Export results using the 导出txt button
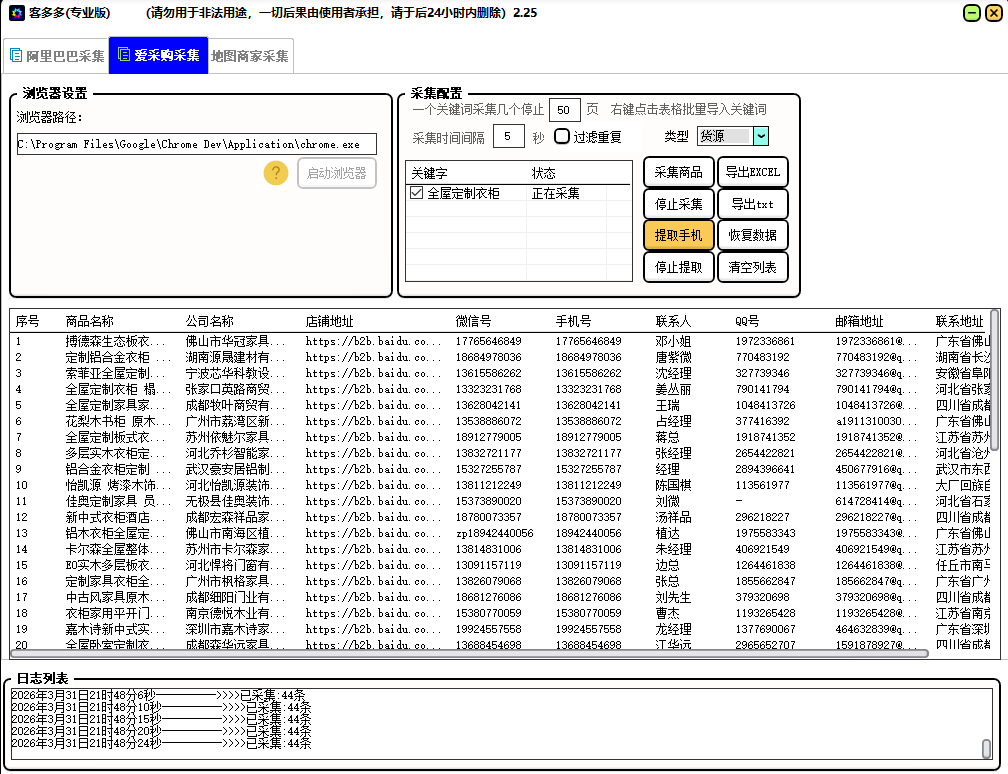This screenshot has width=1008, height=774. (x=753, y=204)
